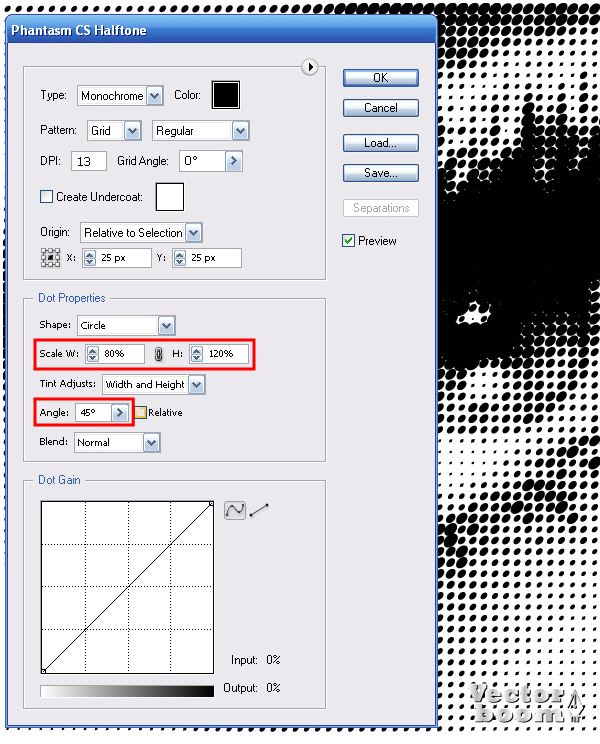Toggle the scale link chain icon
The width and height of the screenshot is (600, 744).
click(x=158, y=354)
